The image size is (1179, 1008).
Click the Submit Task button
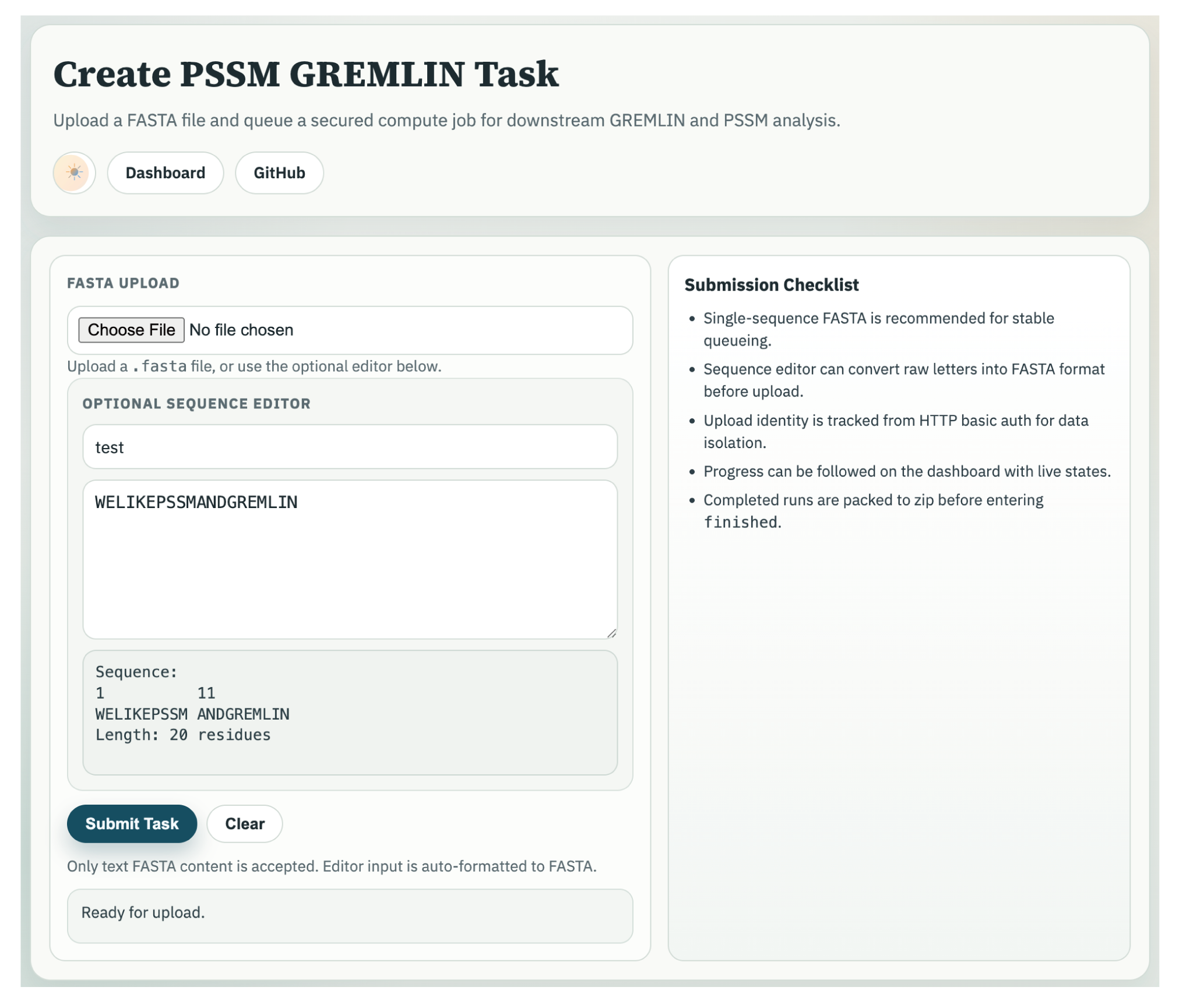tap(132, 823)
